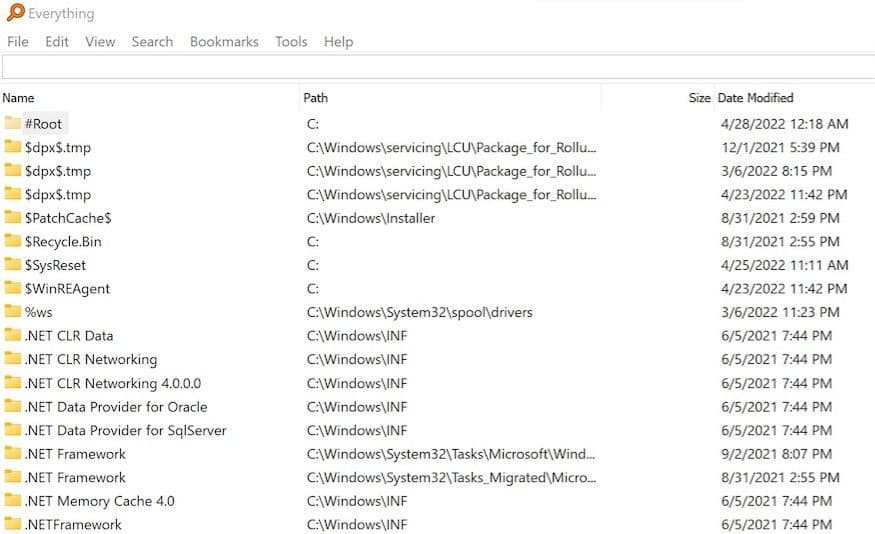Select the %ws folder name
Image resolution: width=875 pixels, height=534 pixels.
39,312
